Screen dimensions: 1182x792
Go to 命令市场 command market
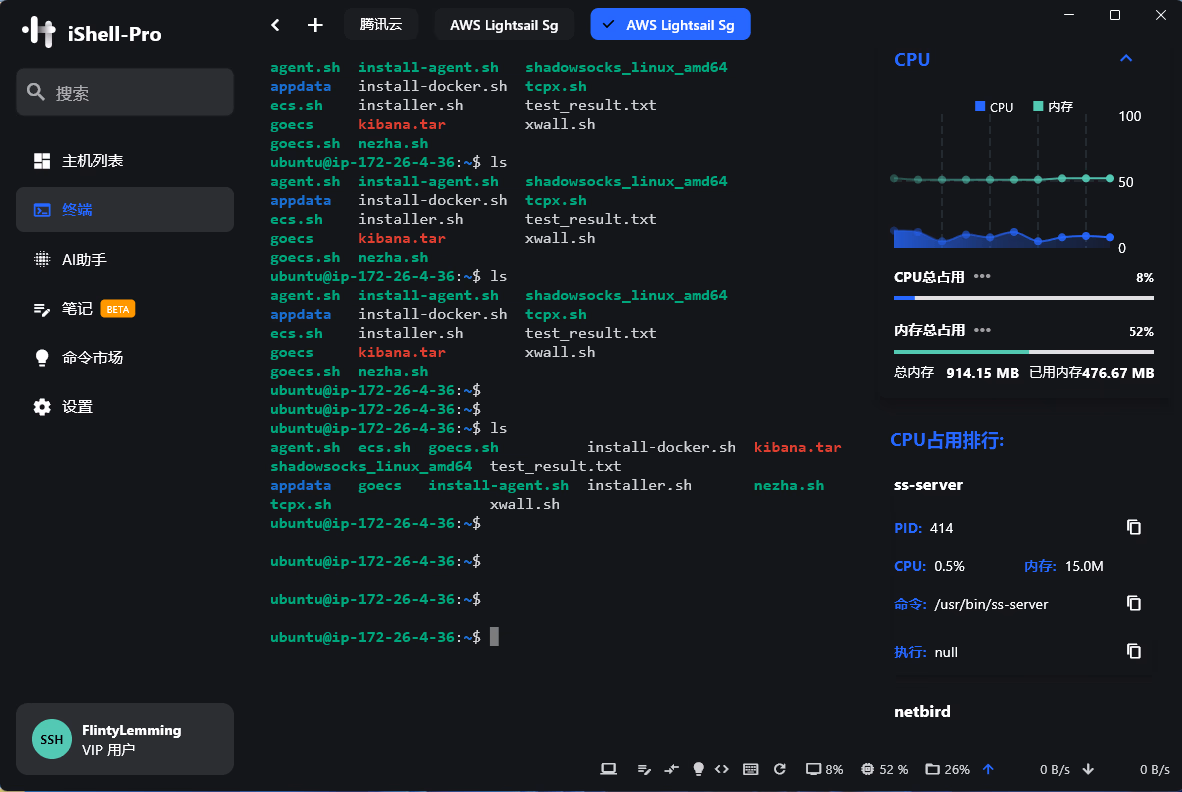pos(92,357)
